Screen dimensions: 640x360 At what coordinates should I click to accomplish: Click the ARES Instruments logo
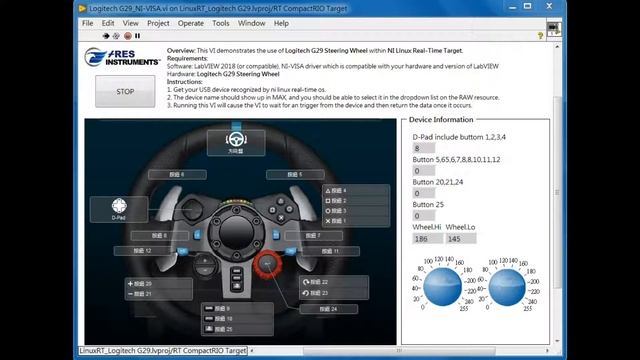[122, 57]
